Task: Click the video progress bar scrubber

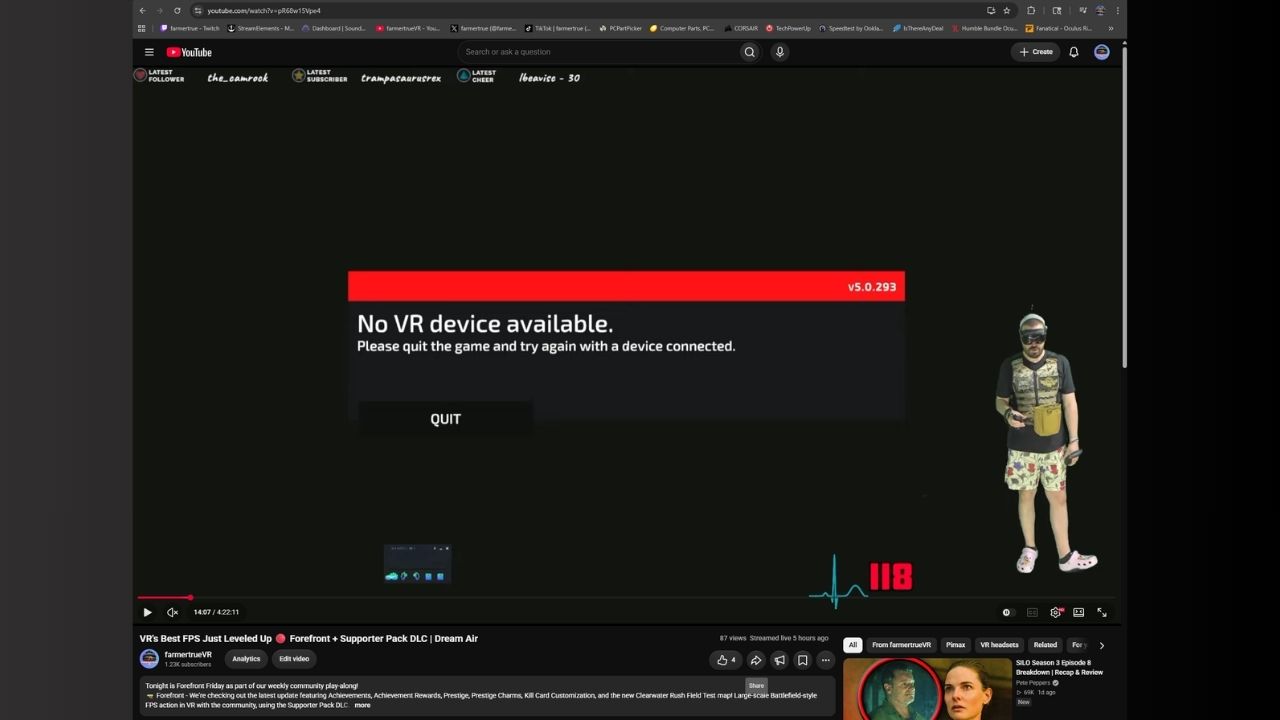Action: (x=190, y=598)
